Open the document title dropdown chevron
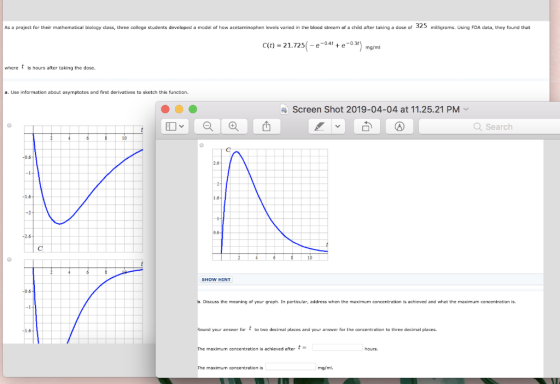Image resolution: width=560 pixels, height=384 pixels. pos(466,109)
